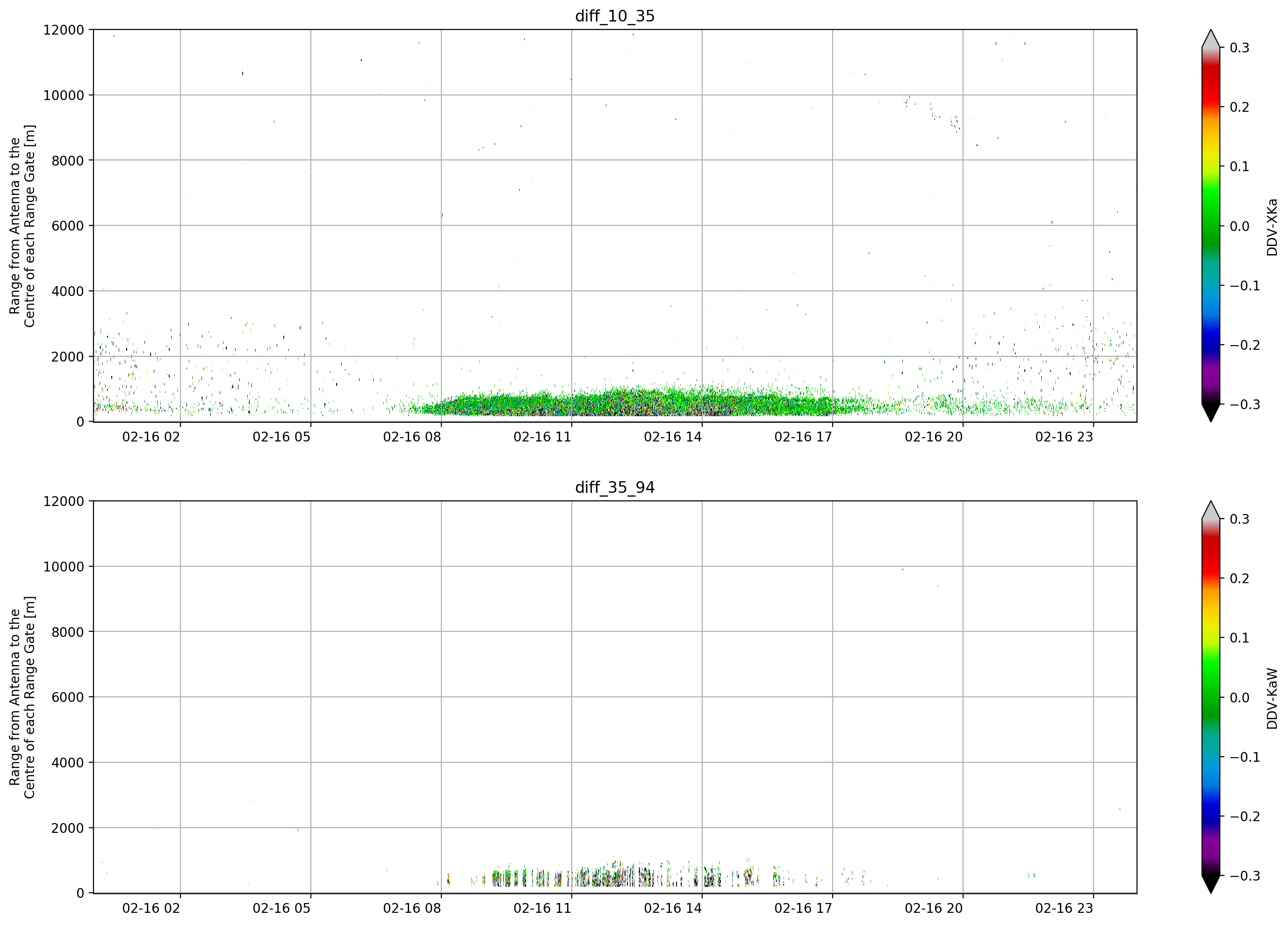Click the 8000 y-tick in diff_35_94 plot
Image resolution: width=1288 pixels, height=925 pixels.
click(68, 632)
